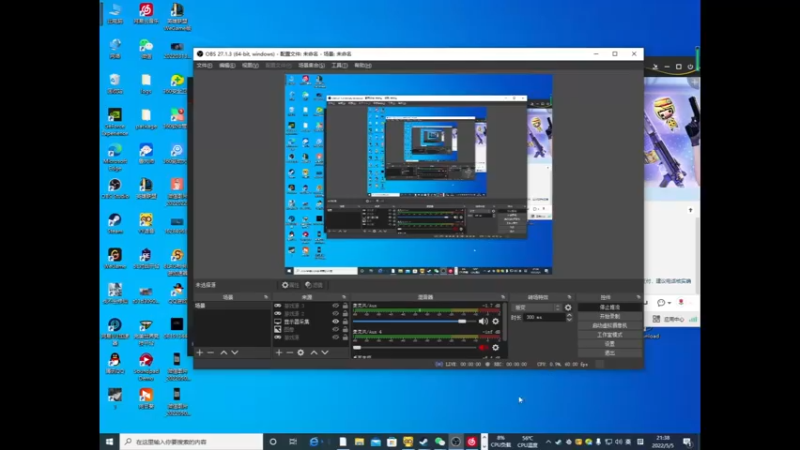Click the 退出 (exit) button in Controls

click(609, 353)
